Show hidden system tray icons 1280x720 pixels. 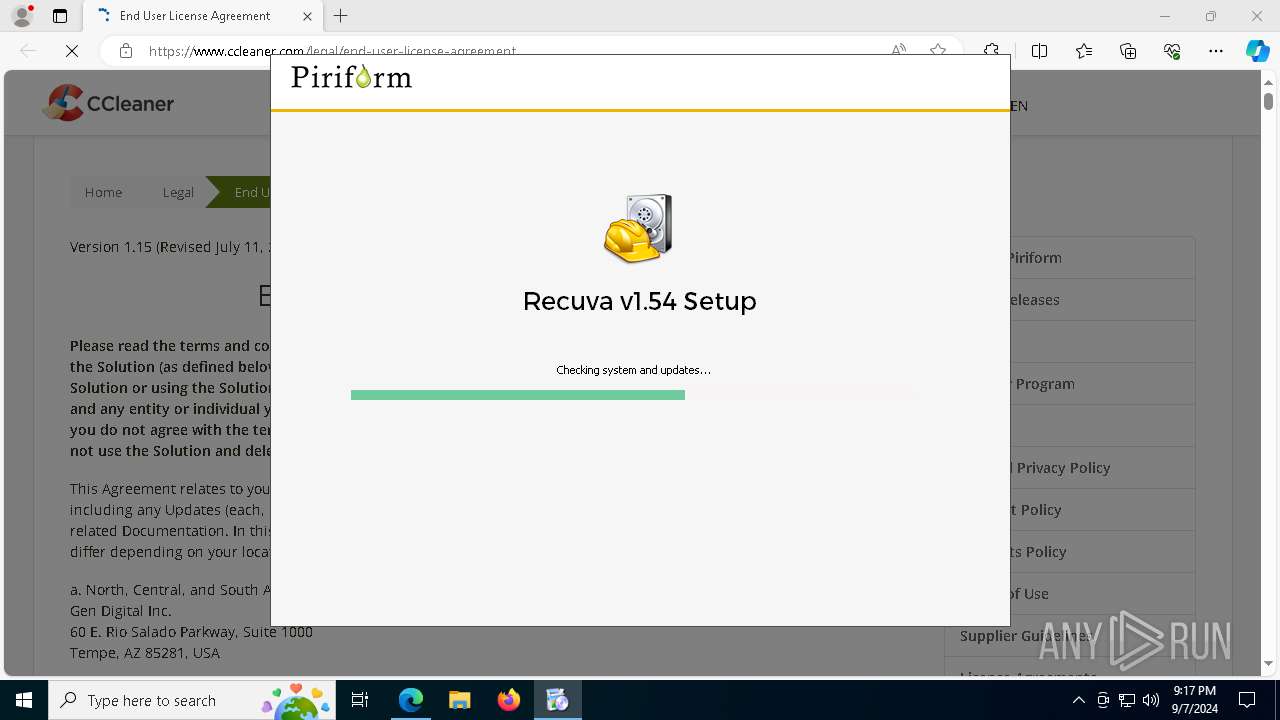click(x=1078, y=700)
